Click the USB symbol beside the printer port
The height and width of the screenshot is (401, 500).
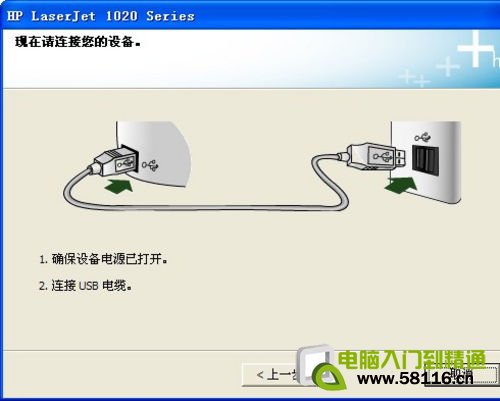pyautogui.click(x=151, y=165)
